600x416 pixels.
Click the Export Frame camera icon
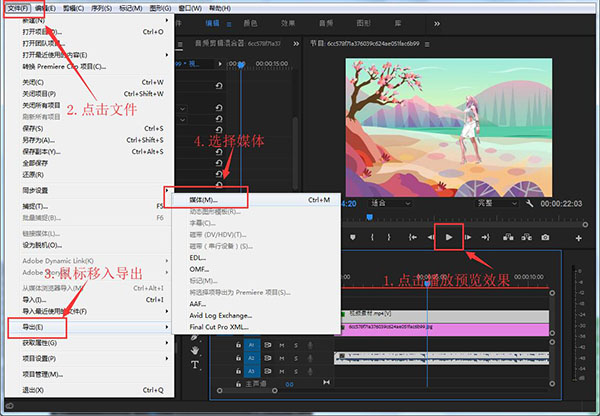(545, 237)
